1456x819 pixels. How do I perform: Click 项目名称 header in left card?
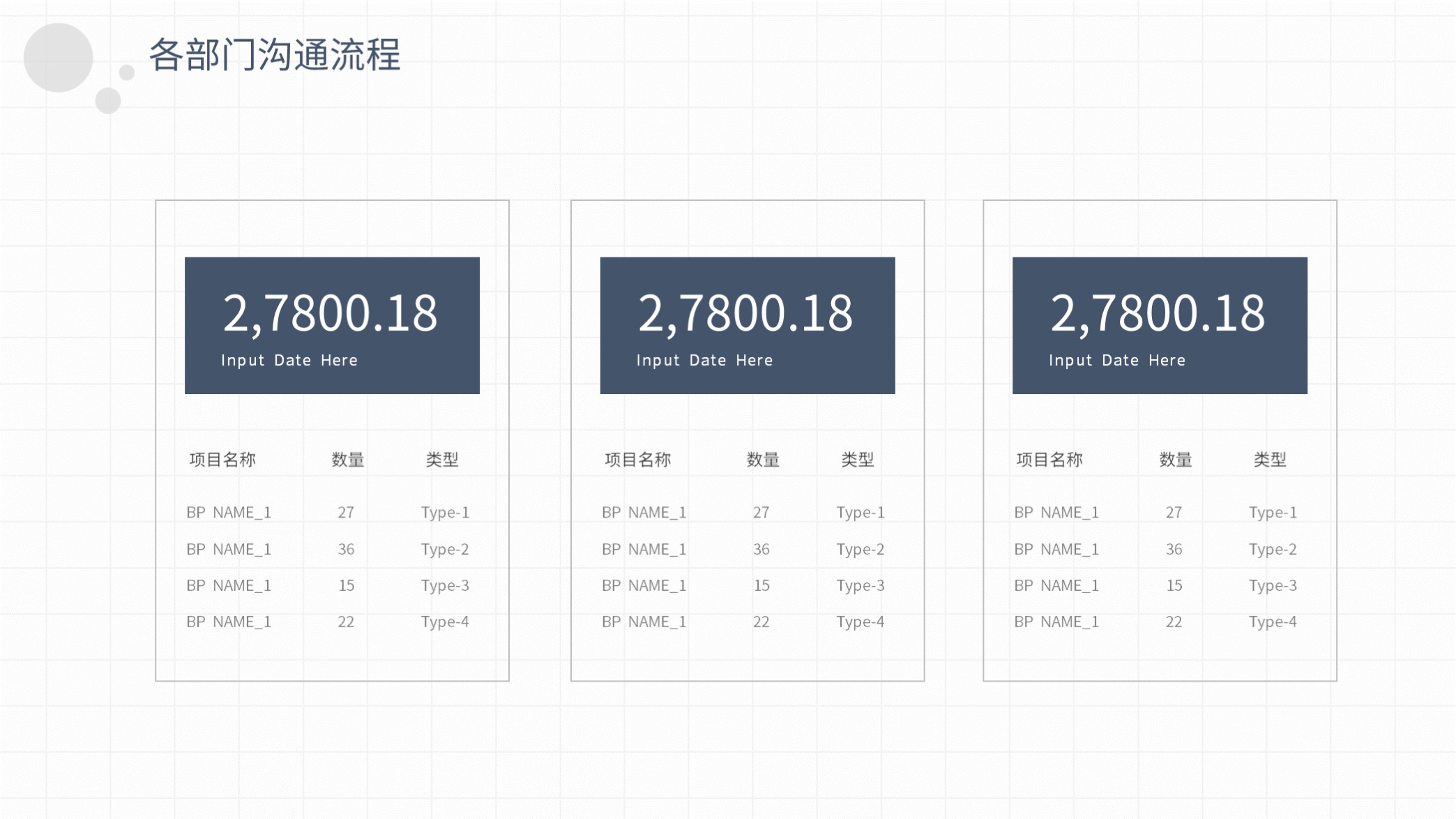(x=222, y=460)
